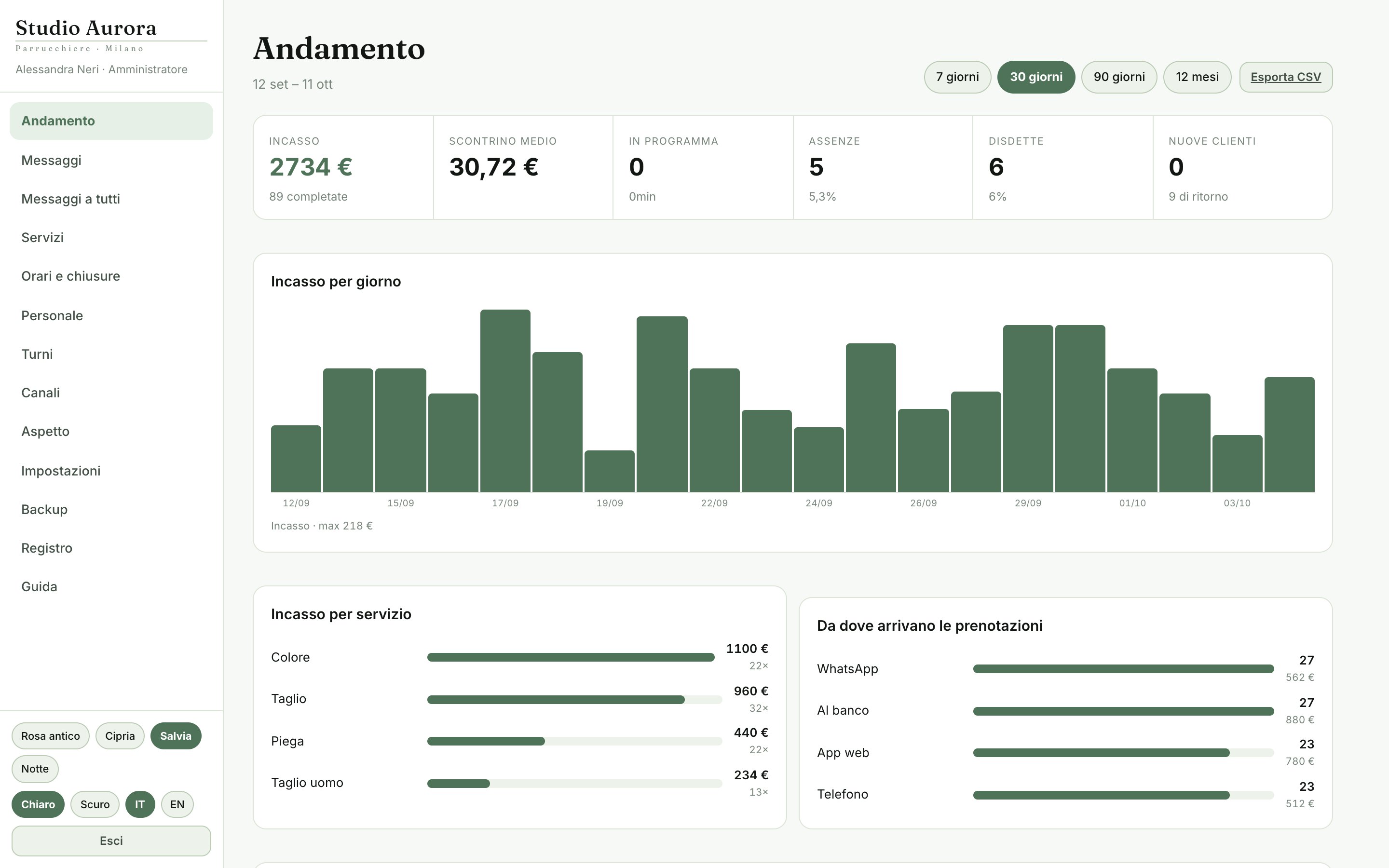The image size is (1389, 868).
Task: Choose the Notte theme
Action: pyautogui.click(x=35, y=769)
